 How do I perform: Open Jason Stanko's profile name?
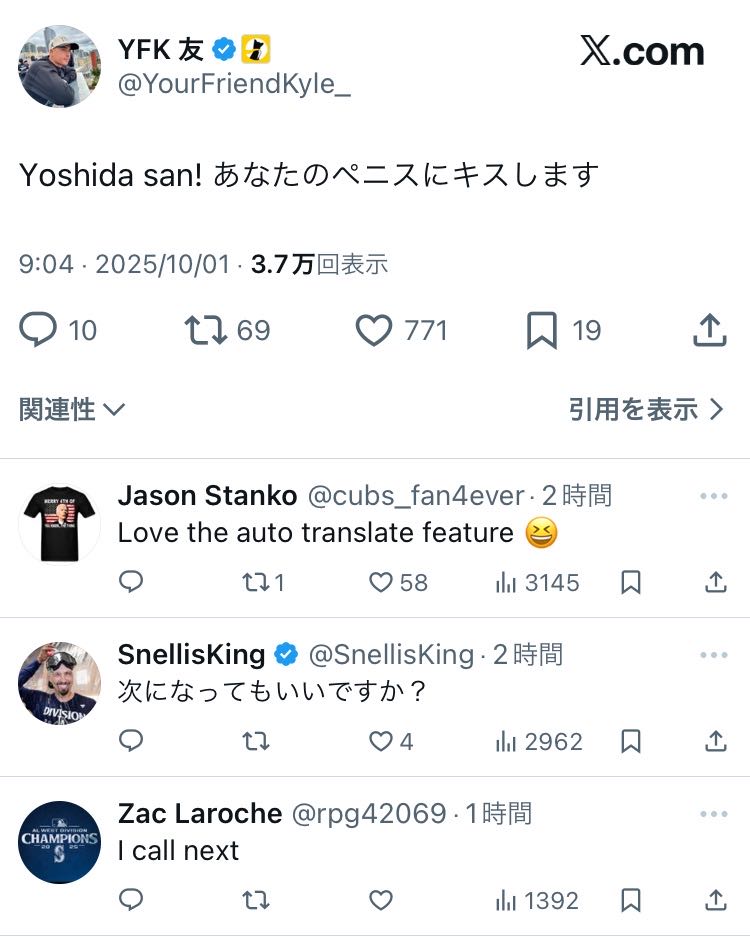(x=208, y=495)
